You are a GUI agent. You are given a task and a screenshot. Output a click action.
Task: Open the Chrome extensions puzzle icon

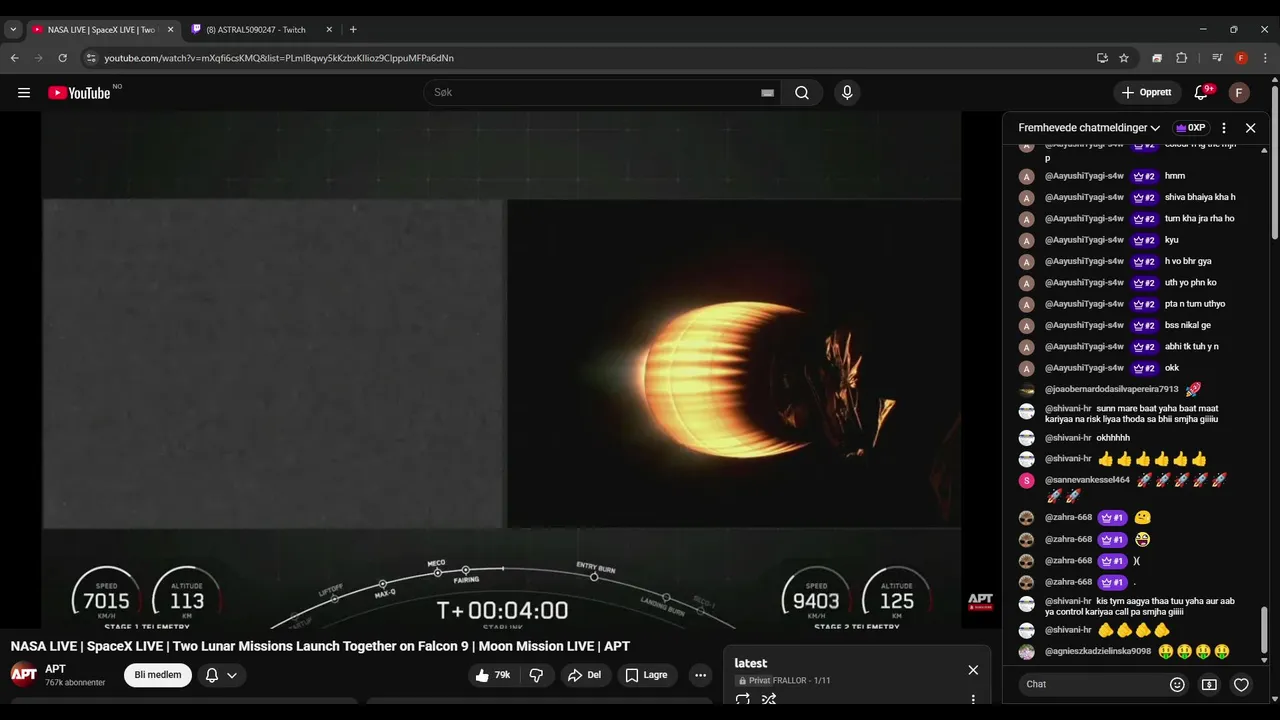coord(1181,58)
